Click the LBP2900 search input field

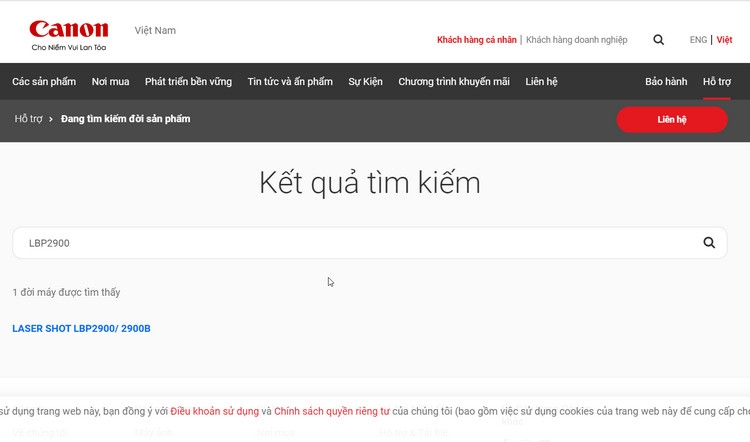[x=370, y=243]
